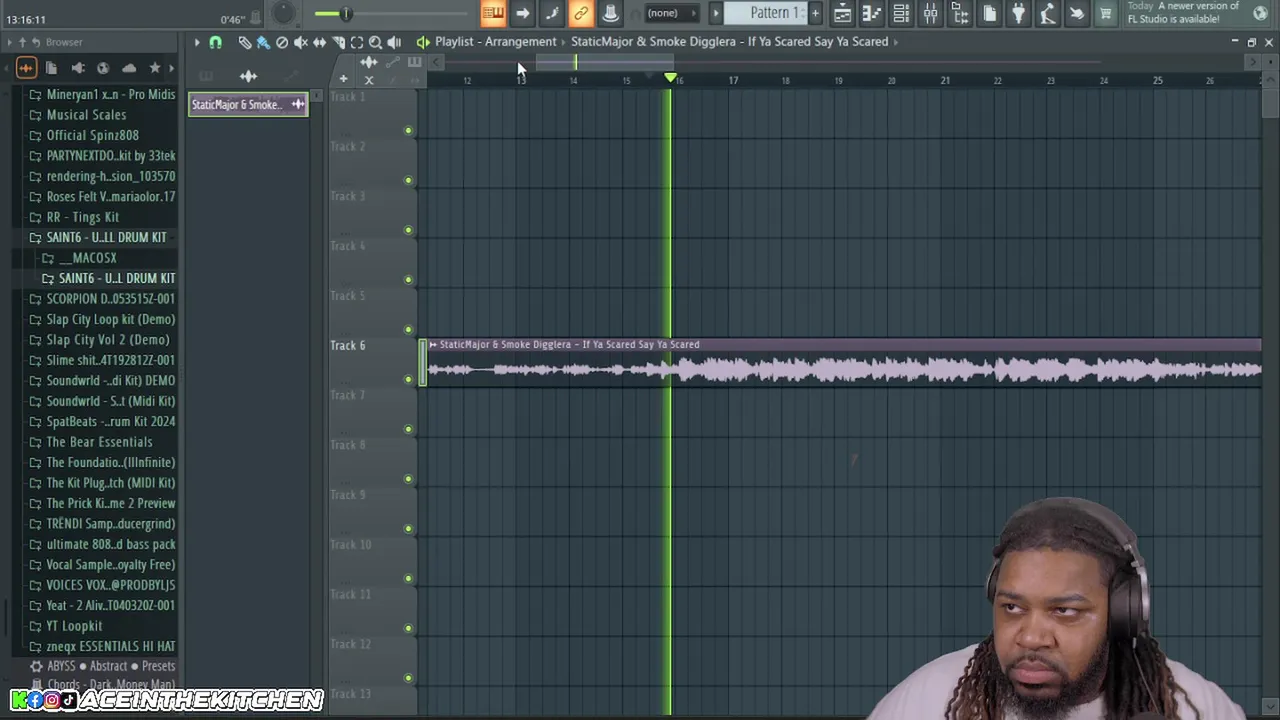Open the Piano roll view icon
1280x720 pixels.
[872, 13]
